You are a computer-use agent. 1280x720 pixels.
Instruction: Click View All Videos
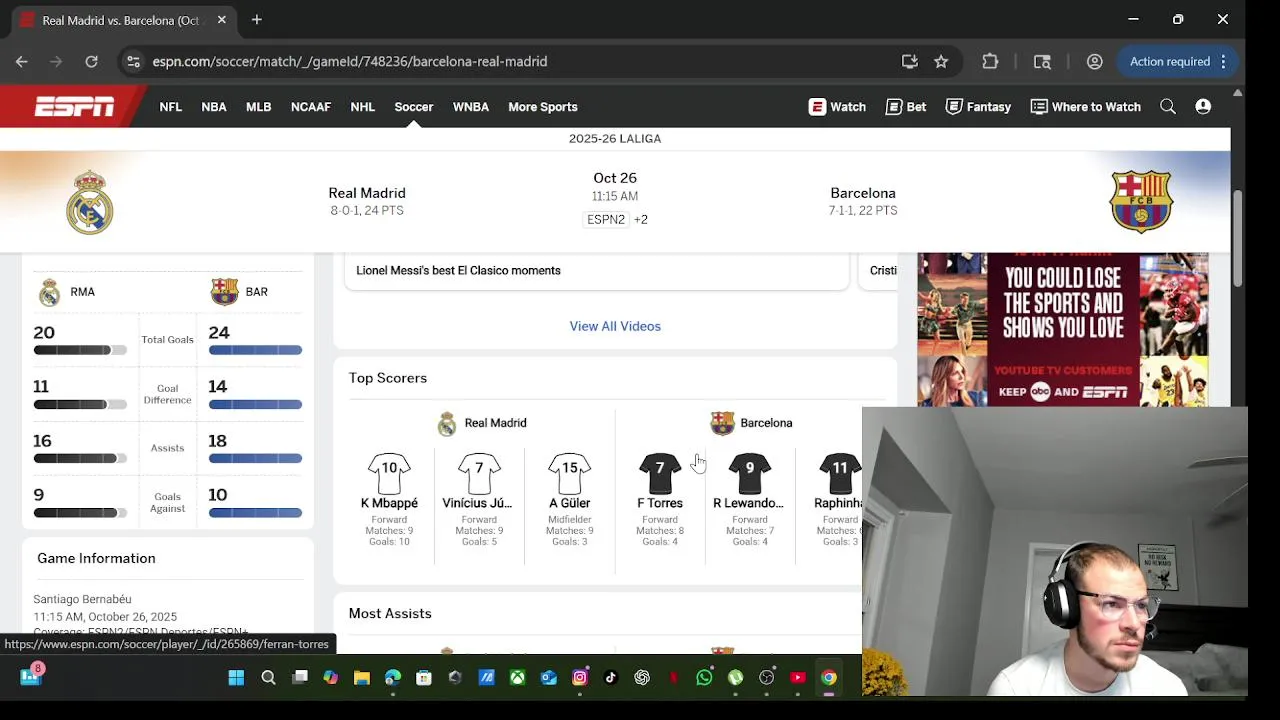coord(615,326)
